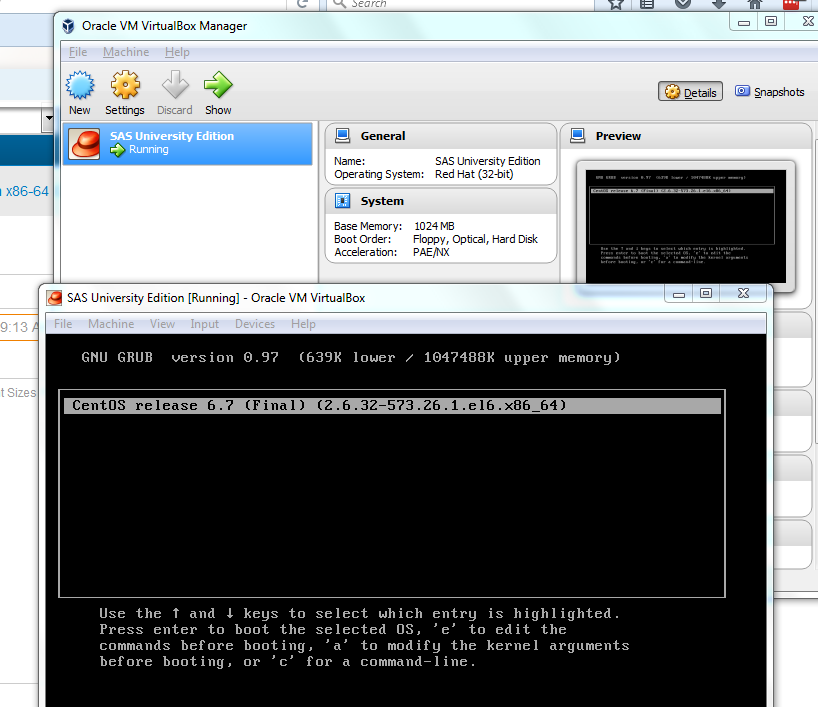Screen dimensions: 818x707
Task: Click the Boot Order value text
Action: [x=475, y=239]
